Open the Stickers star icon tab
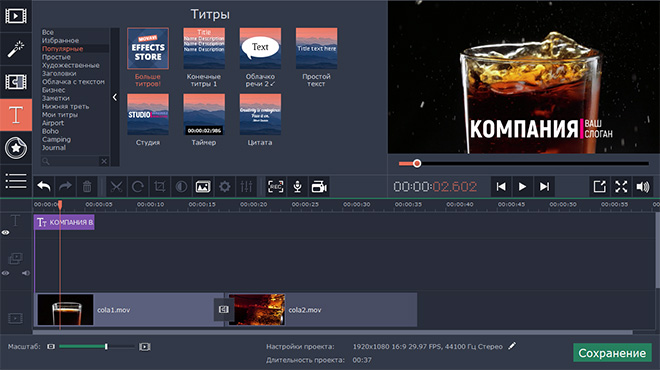 pos(16,148)
